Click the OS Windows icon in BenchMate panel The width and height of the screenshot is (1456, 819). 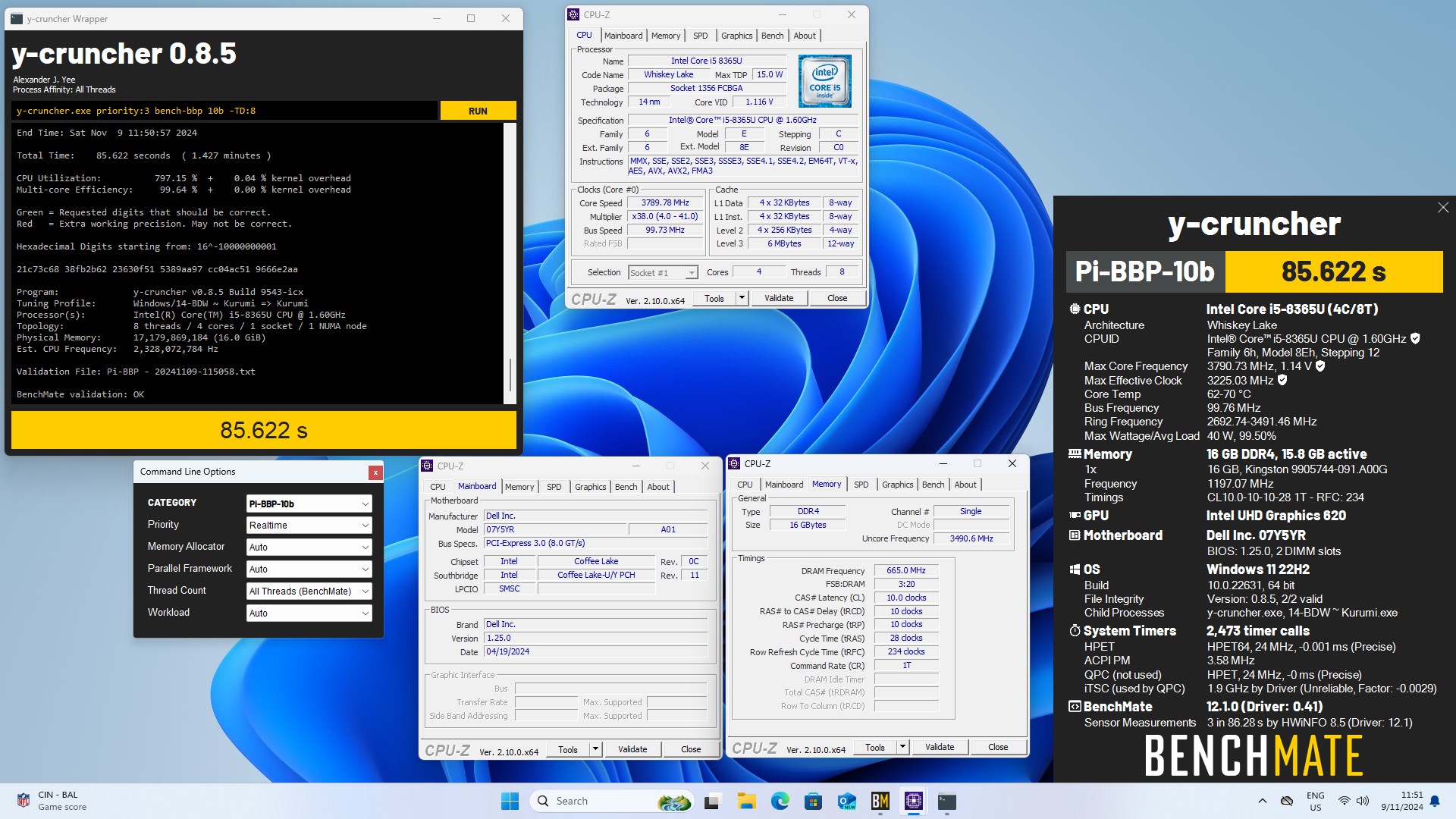pyautogui.click(x=1075, y=570)
